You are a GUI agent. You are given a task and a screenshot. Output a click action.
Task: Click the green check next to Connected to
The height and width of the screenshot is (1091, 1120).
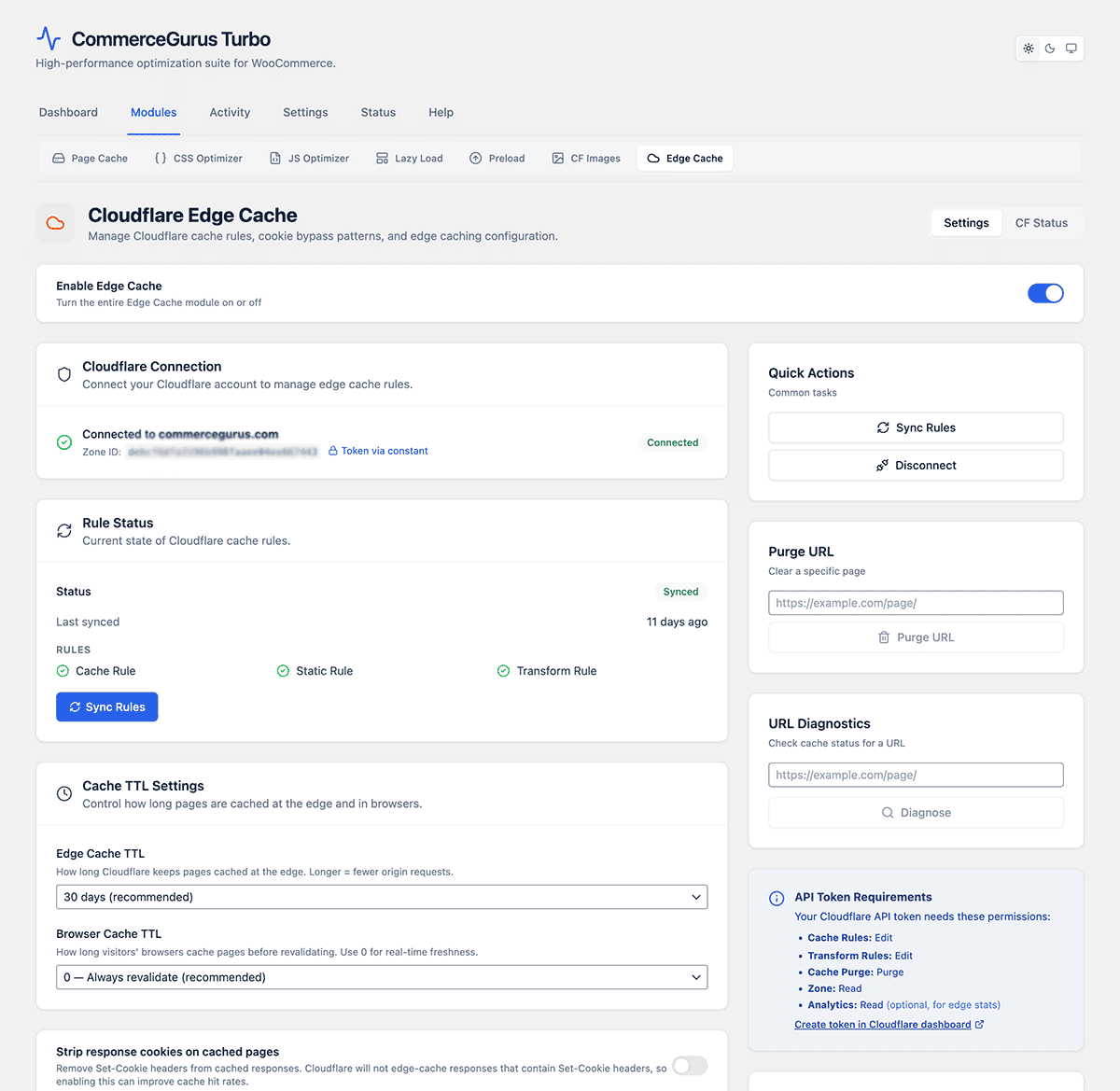(x=64, y=442)
